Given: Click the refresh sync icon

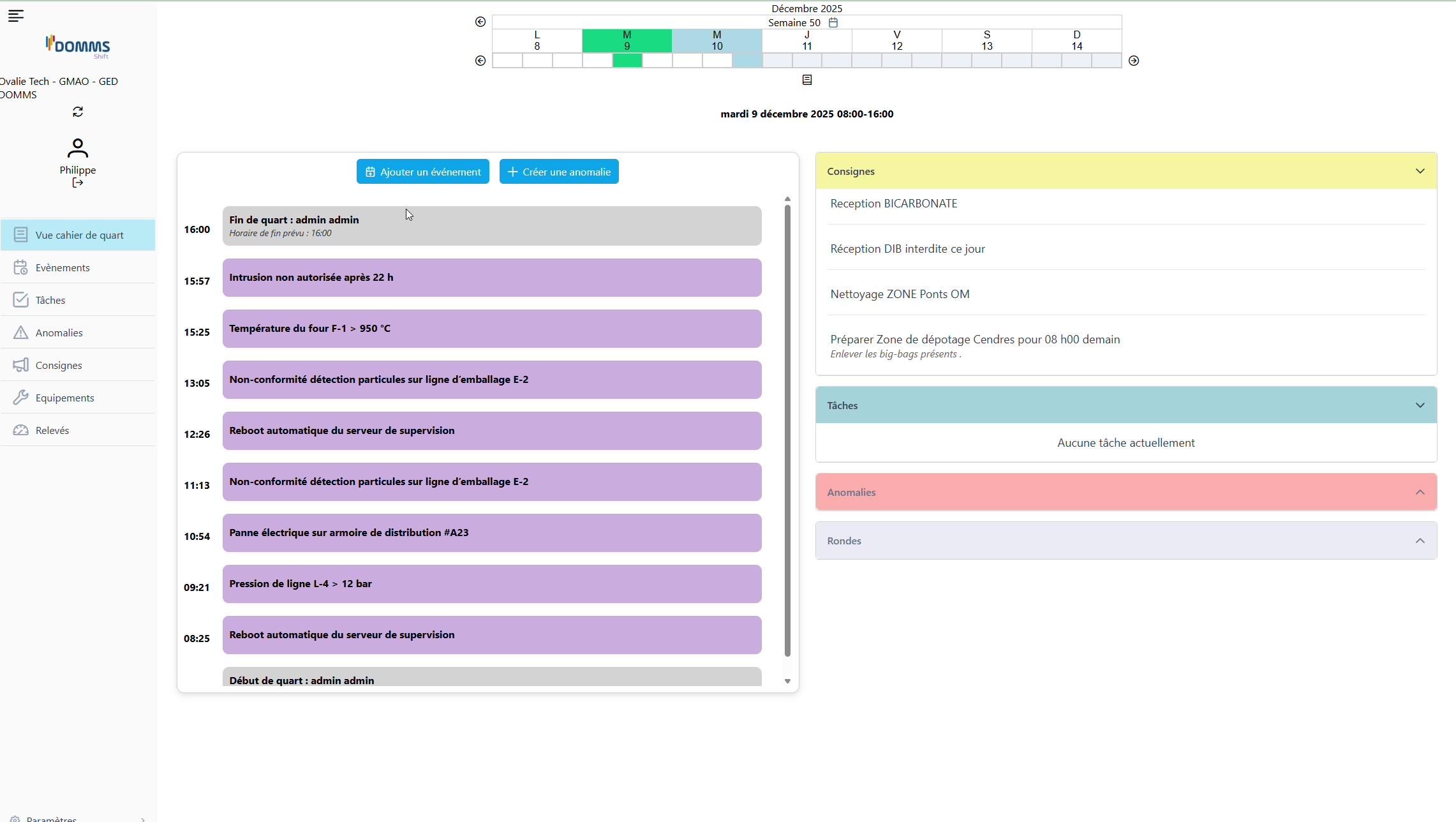Looking at the screenshot, I should [x=78, y=112].
